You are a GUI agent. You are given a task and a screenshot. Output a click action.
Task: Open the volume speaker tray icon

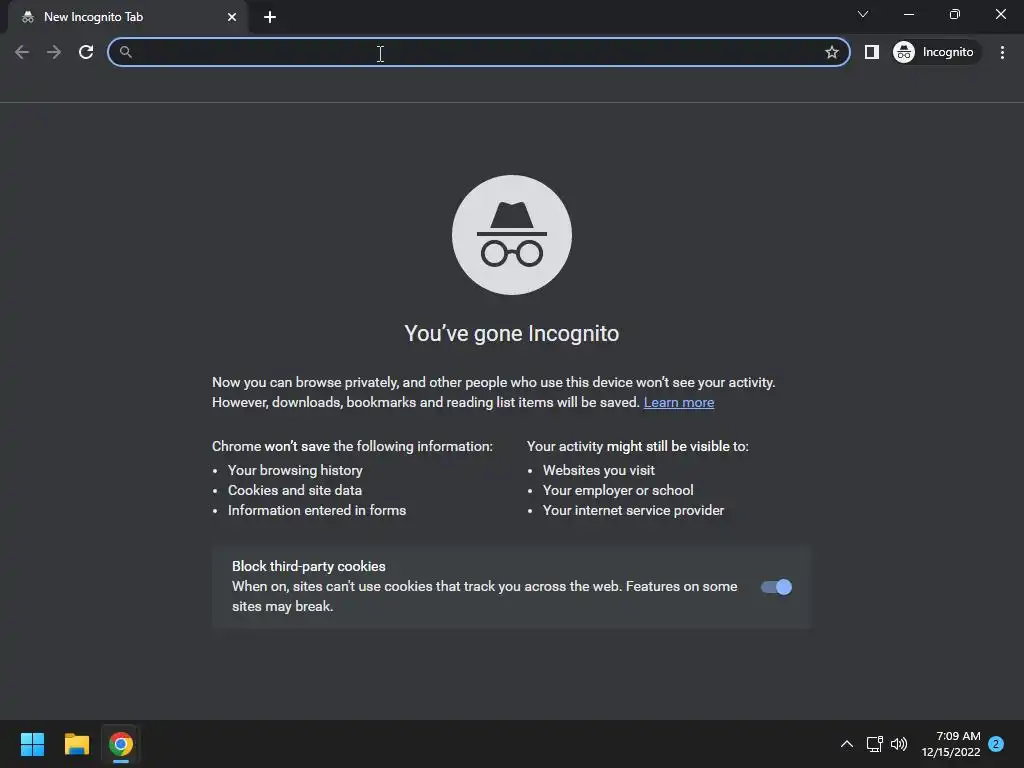pos(899,744)
